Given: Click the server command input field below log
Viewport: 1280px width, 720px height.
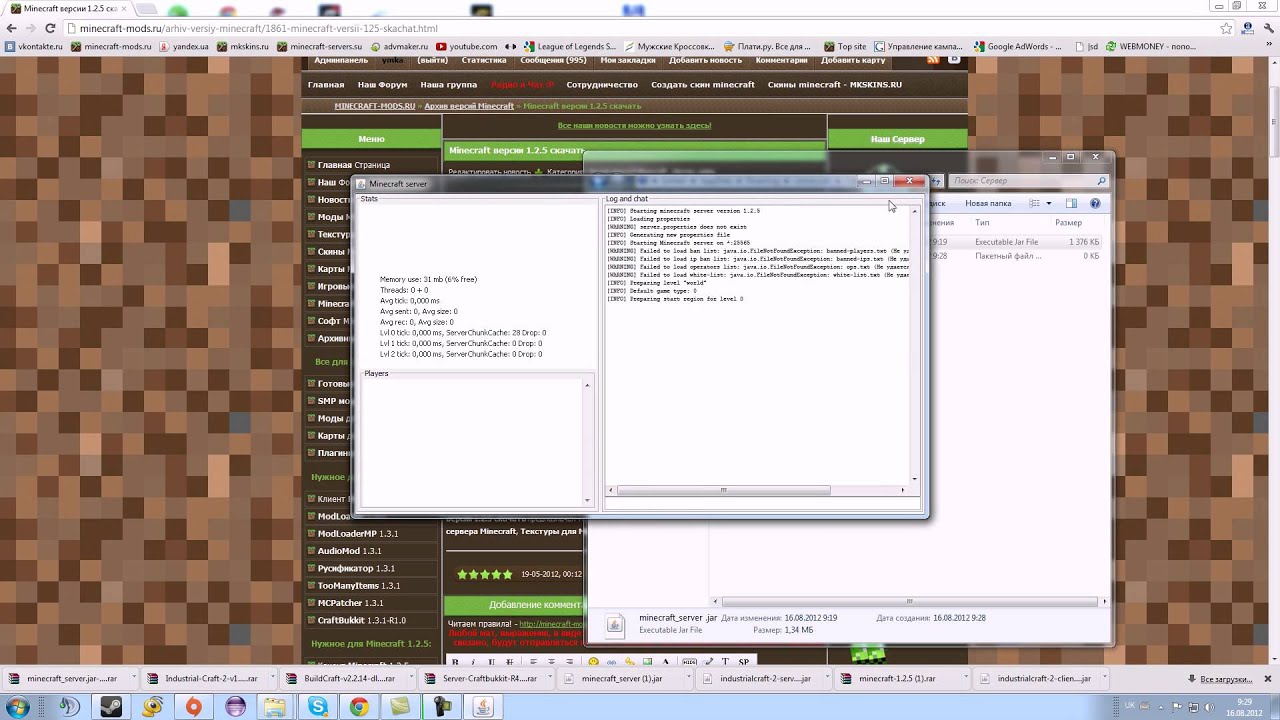Looking at the screenshot, I should tap(762, 503).
